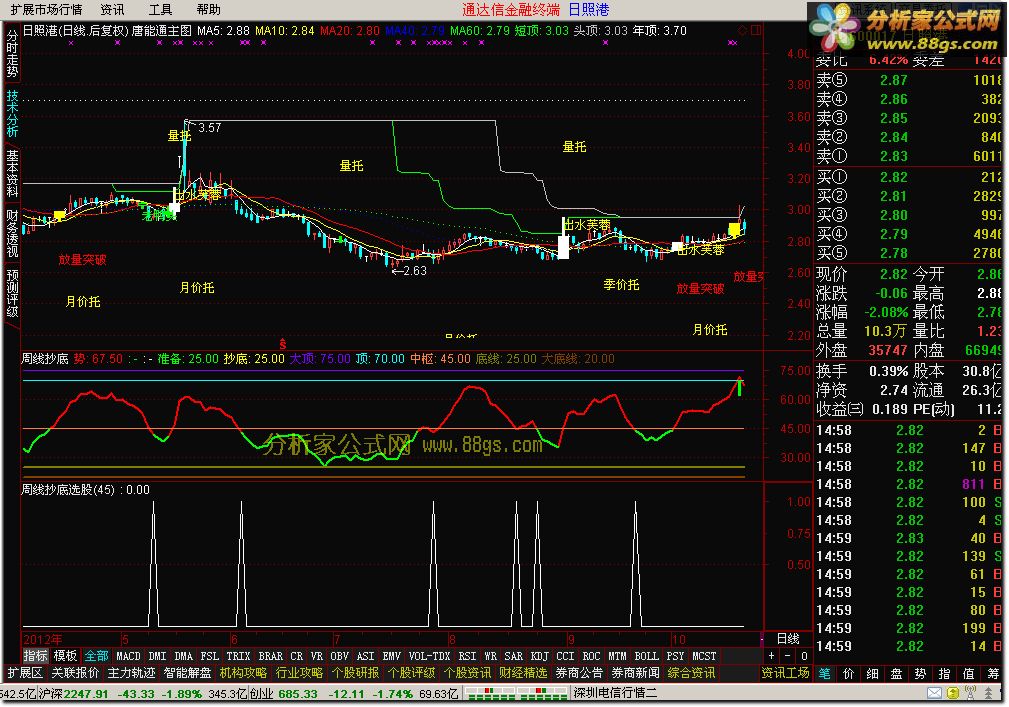Open the 财务透视 side tab
Viewport: 1009px width, 707px height.
[x=12, y=233]
